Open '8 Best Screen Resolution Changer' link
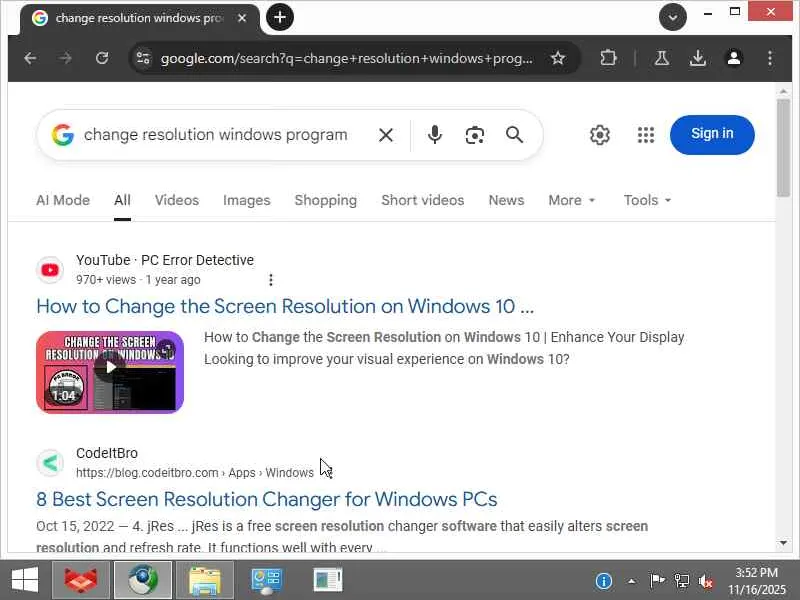This screenshot has height=600, width=800. click(x=266, y=499)
